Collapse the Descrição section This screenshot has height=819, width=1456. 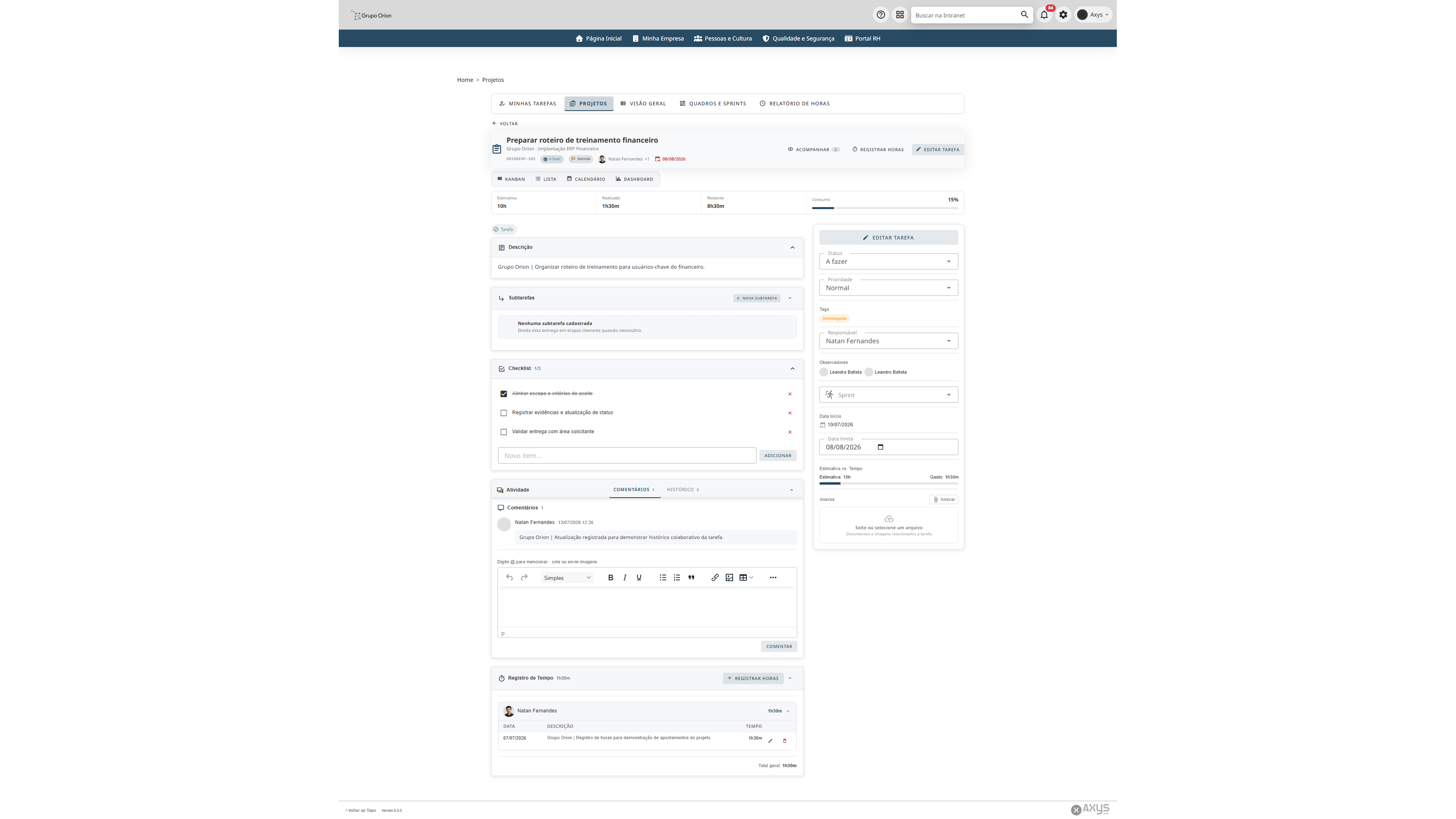(792, 248)
